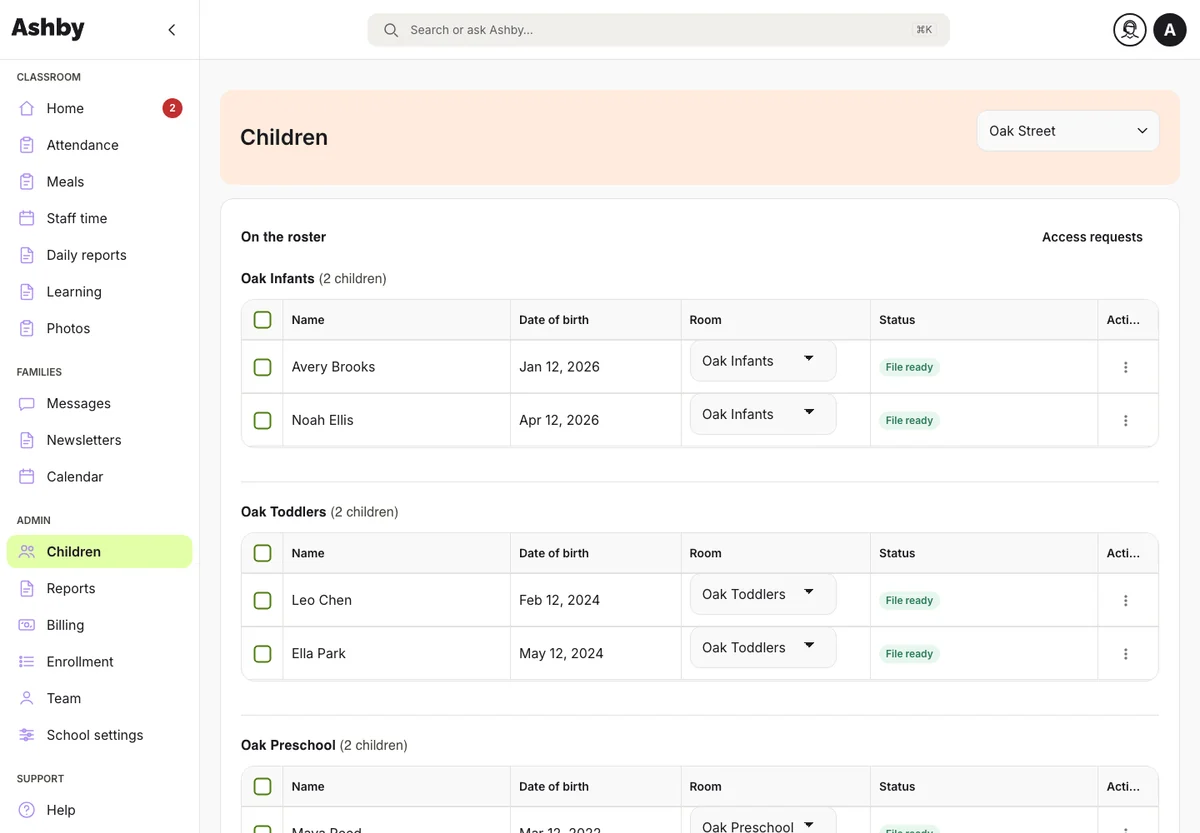
Task: Select all children in Oak Toddlers table
Action: pyautogui.click(x=262, y=553)
